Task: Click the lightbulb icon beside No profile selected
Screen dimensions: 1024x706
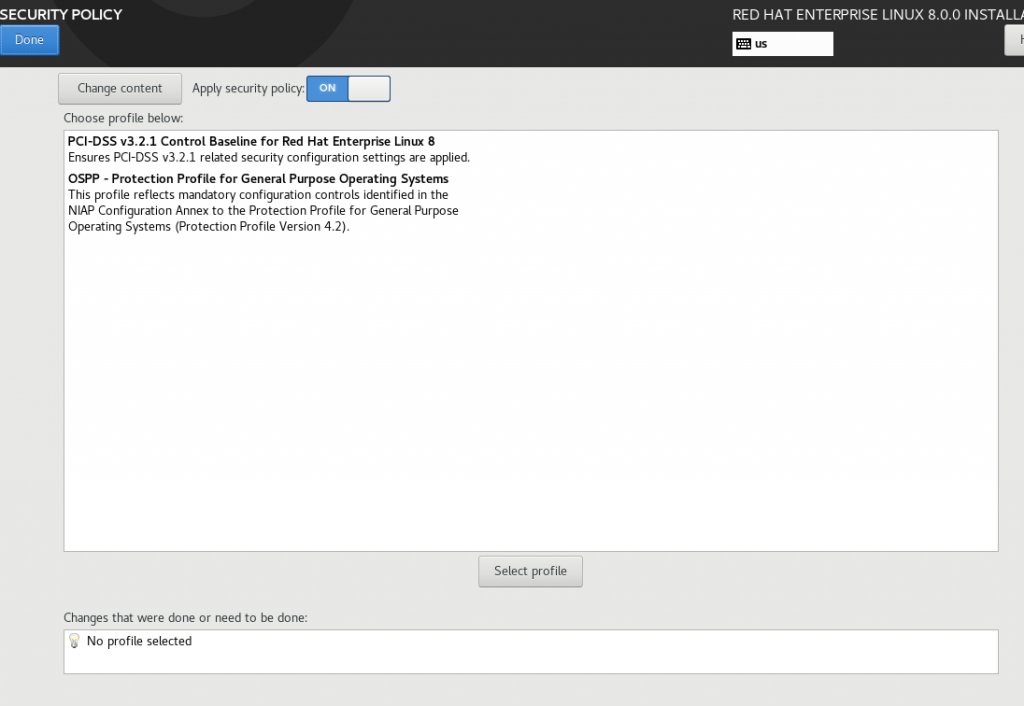Action: click(74, 641)
